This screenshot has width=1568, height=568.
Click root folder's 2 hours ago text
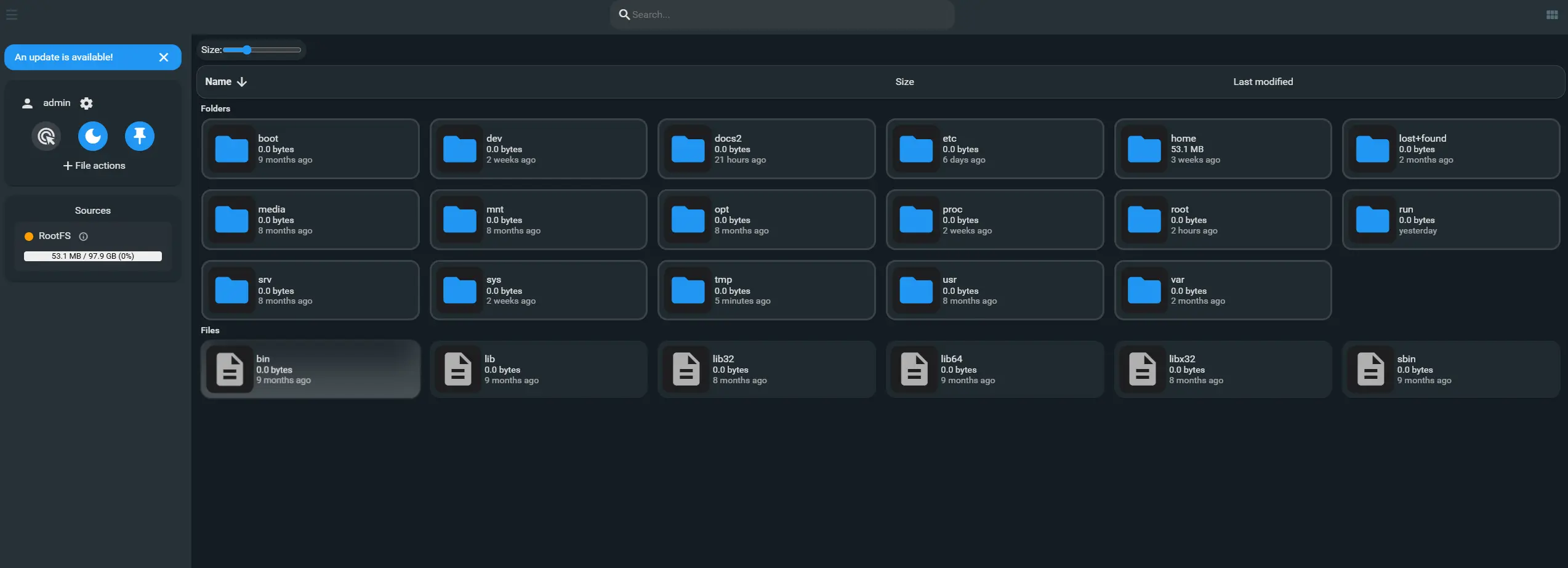1194,231
